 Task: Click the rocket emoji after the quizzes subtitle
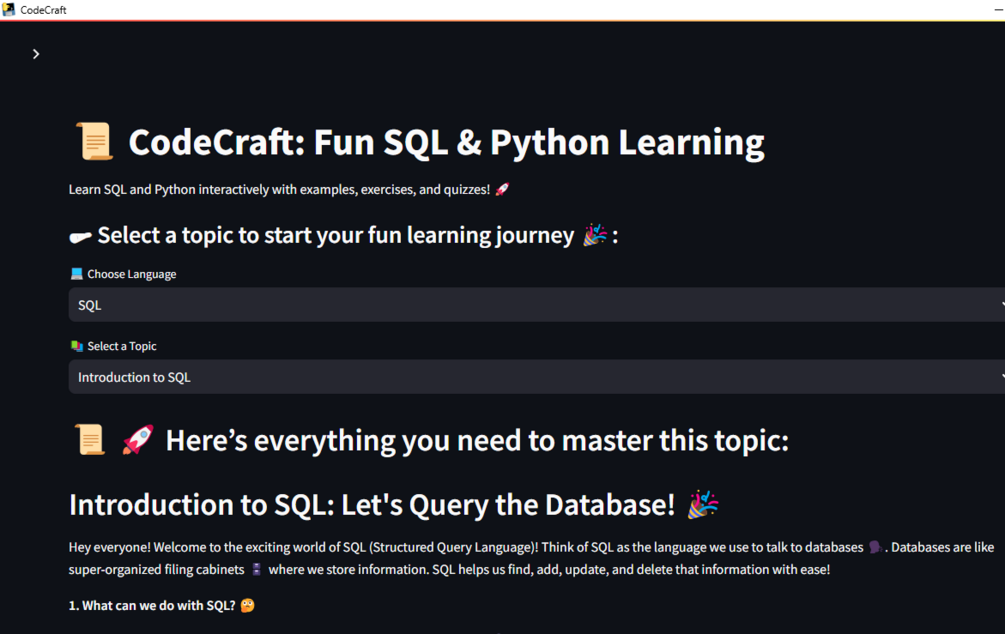tap(502, 189)
